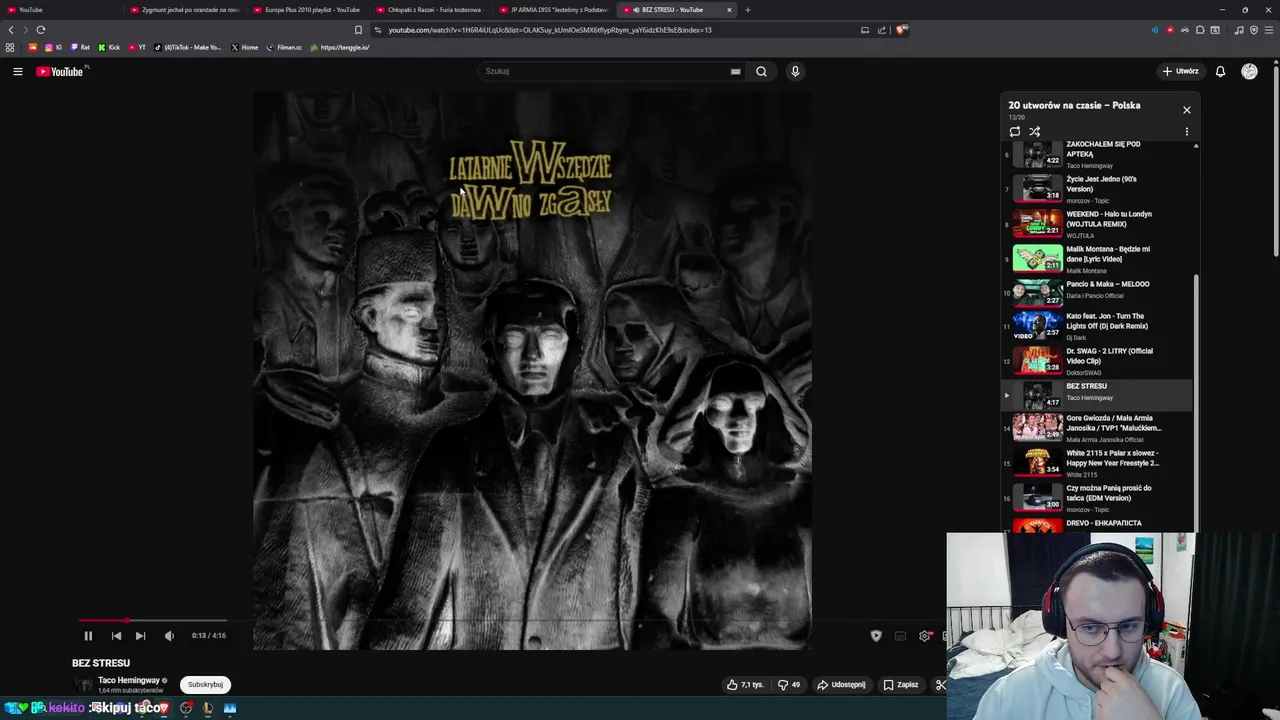Screen dimensions: 1280x720
Task: Skip to previous track in playlist
Action: (x=116, y=636)
